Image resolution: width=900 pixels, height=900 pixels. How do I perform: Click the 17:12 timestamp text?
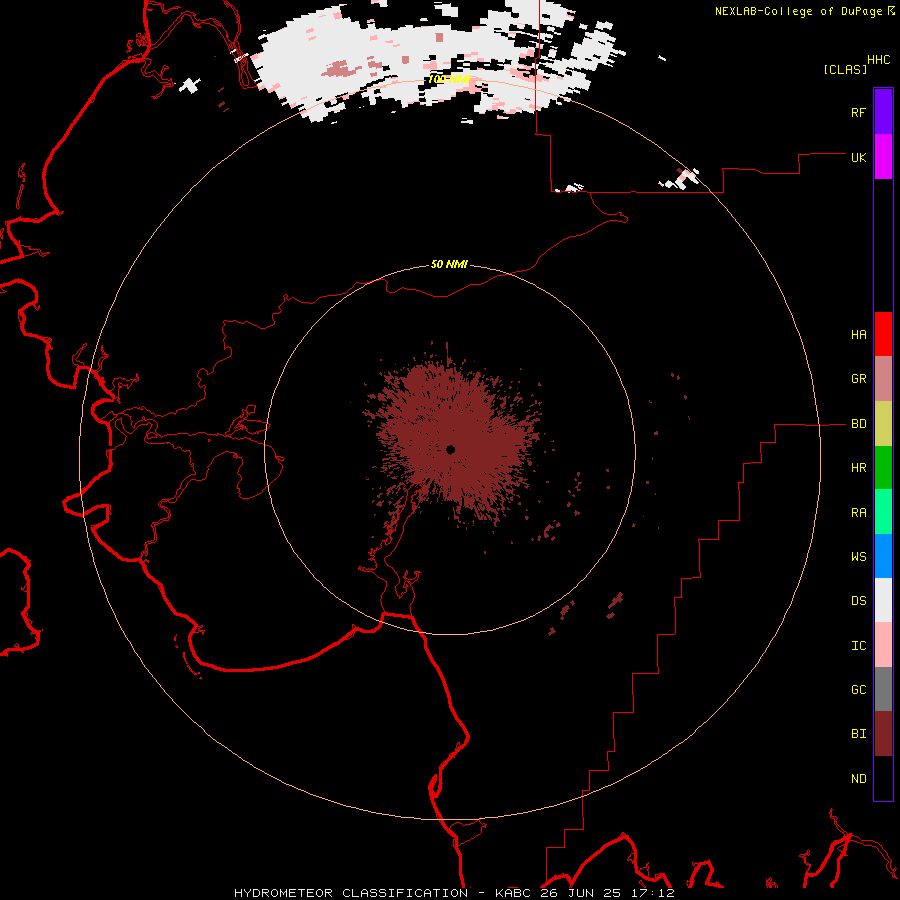[655, 893]
